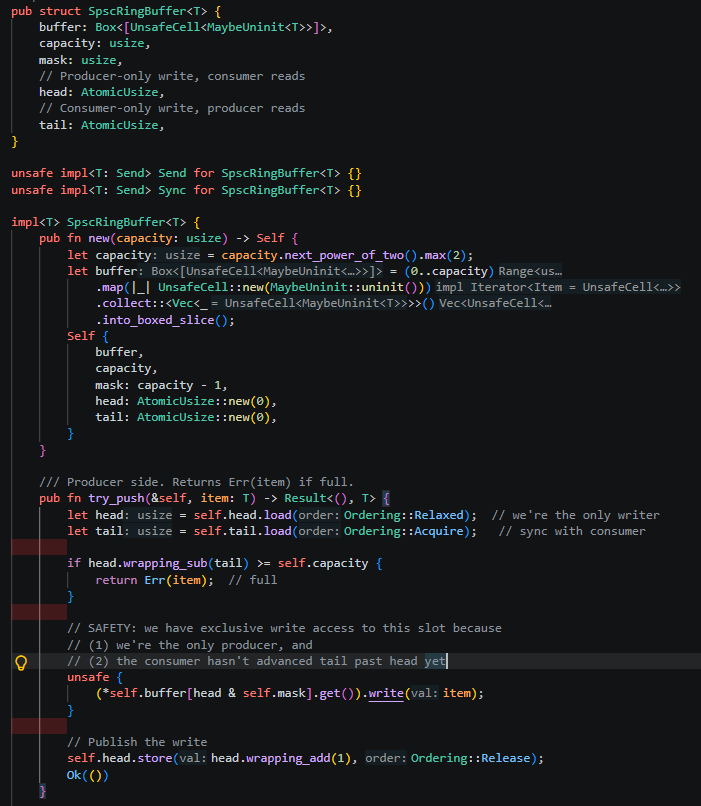Screen dimensions: 701x806
Task: Click 'Ok(())' return expression
Action: tap(87, 775)
